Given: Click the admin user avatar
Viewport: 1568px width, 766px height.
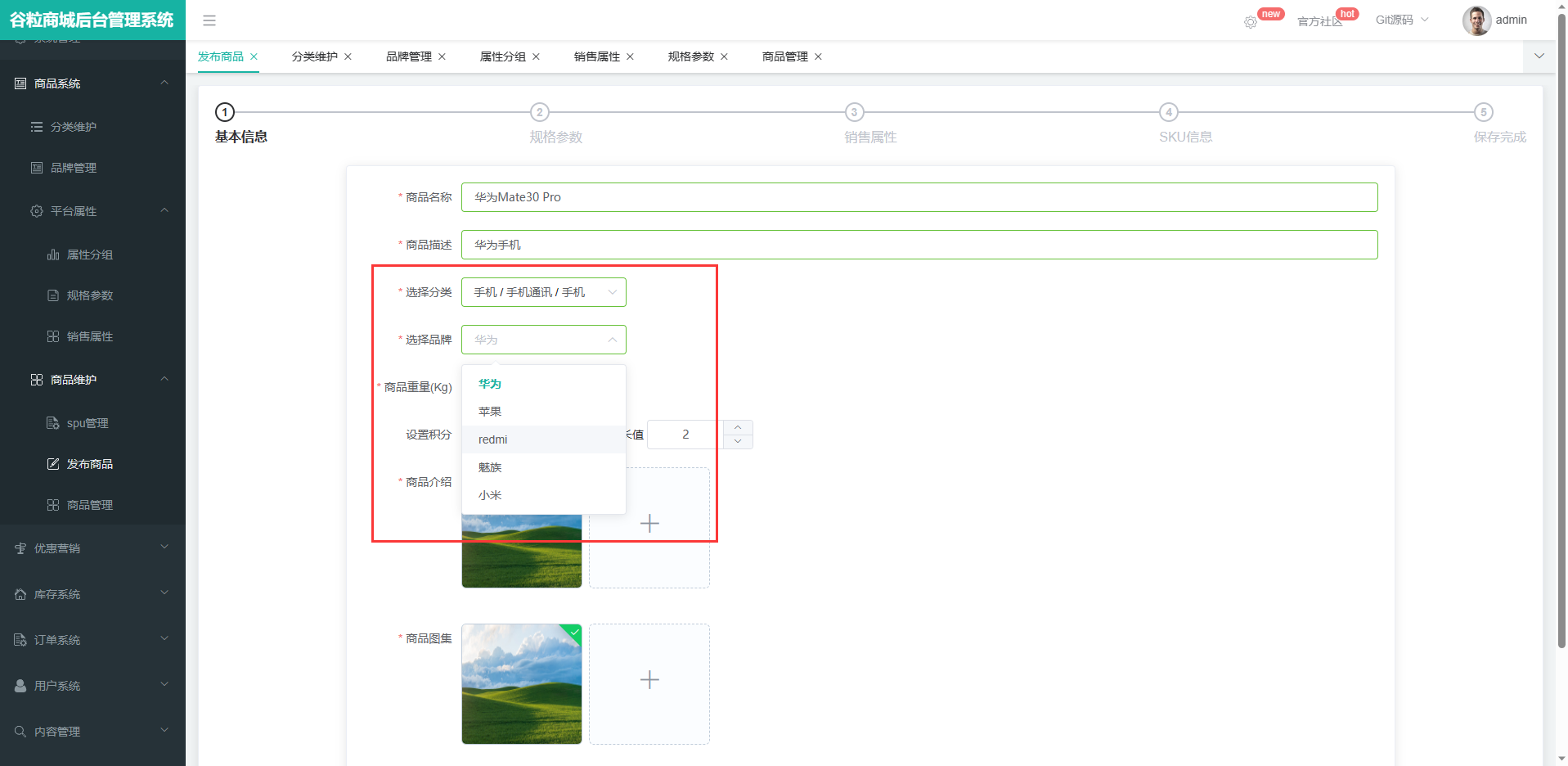Looking at the screenshot, I should click(x=1476, y=20).
